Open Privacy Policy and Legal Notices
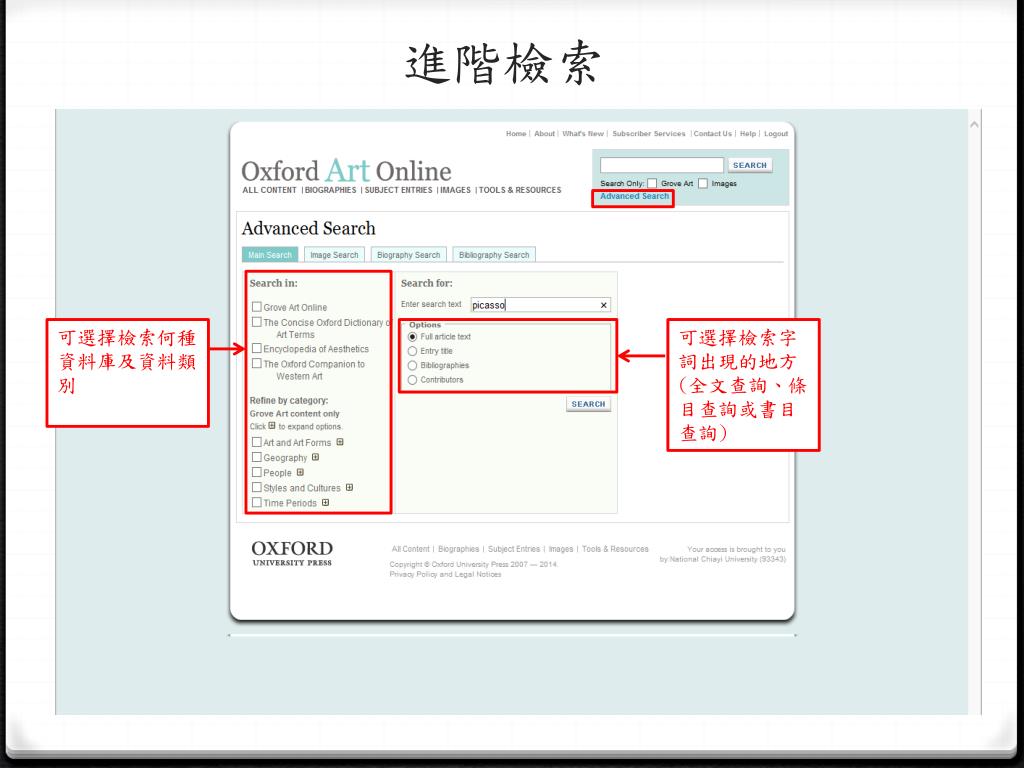Viewport: 1024px width, 768px height. (x=445, y=575)
